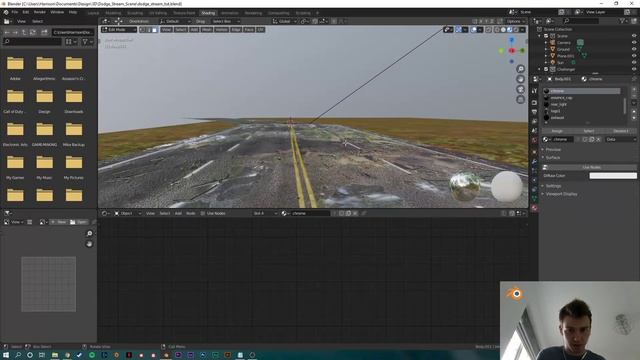Click the Deselect material button

[620, 131]
